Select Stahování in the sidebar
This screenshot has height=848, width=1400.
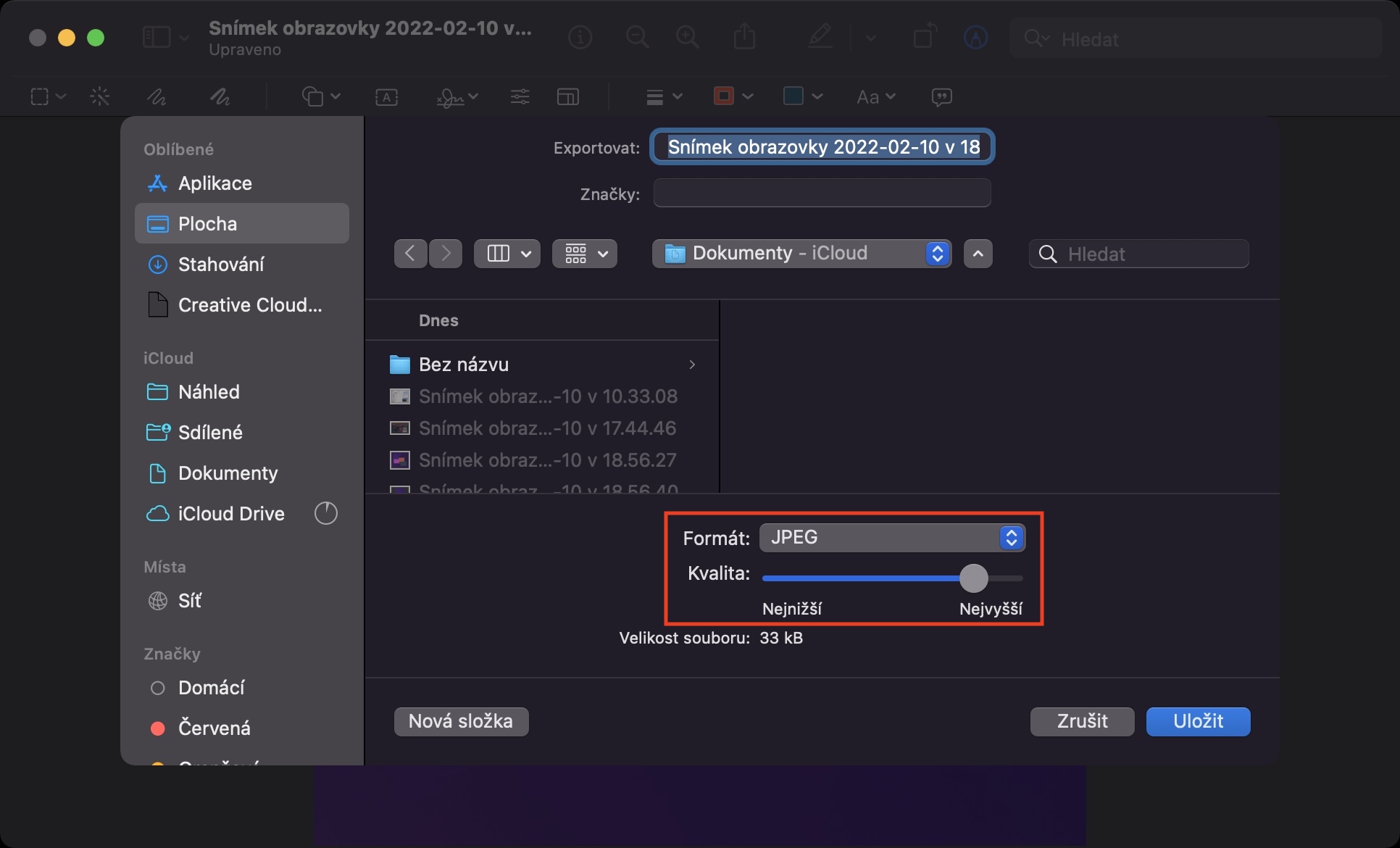220,265
